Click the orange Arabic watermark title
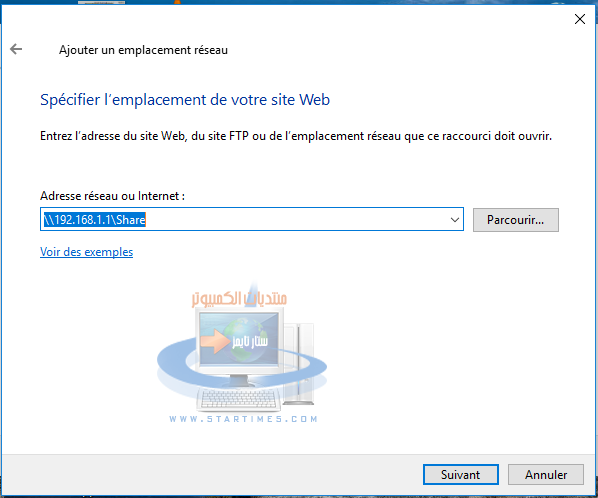 point(239,298)
